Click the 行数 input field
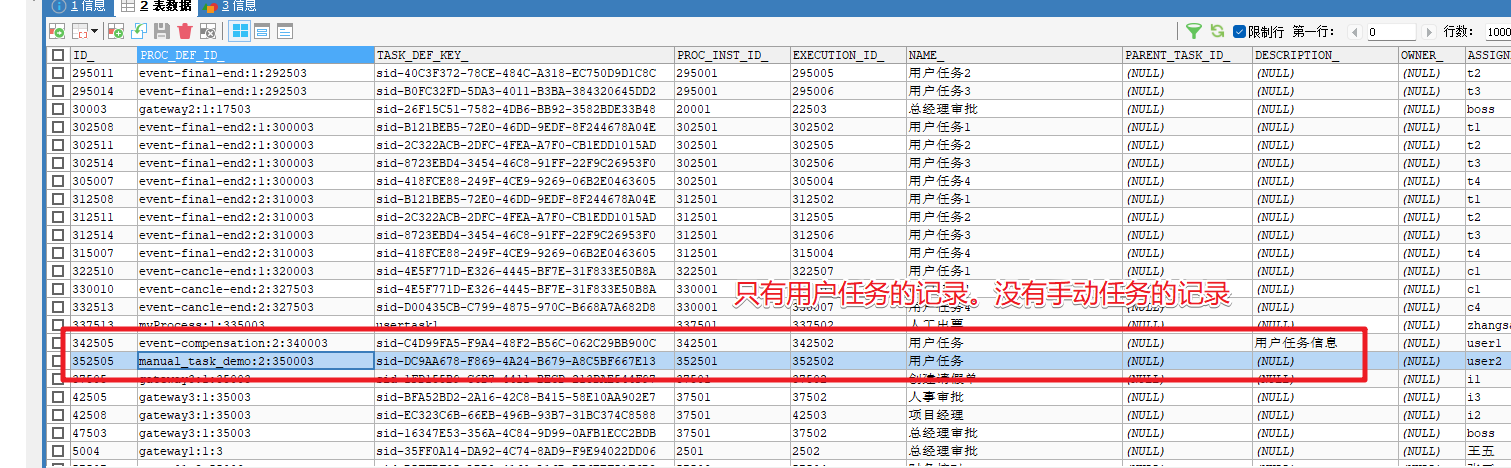This screenshot has width=1511, height=468. click(1497, 32)
